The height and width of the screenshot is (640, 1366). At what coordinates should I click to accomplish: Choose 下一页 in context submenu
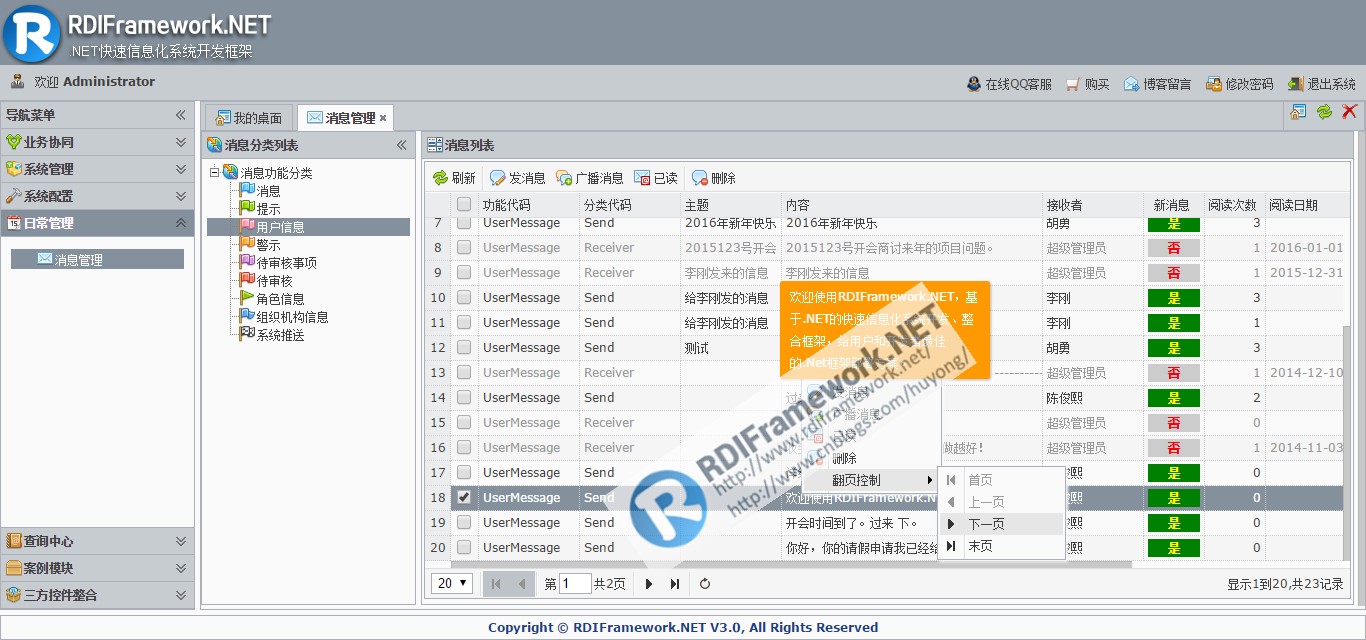1001,524
